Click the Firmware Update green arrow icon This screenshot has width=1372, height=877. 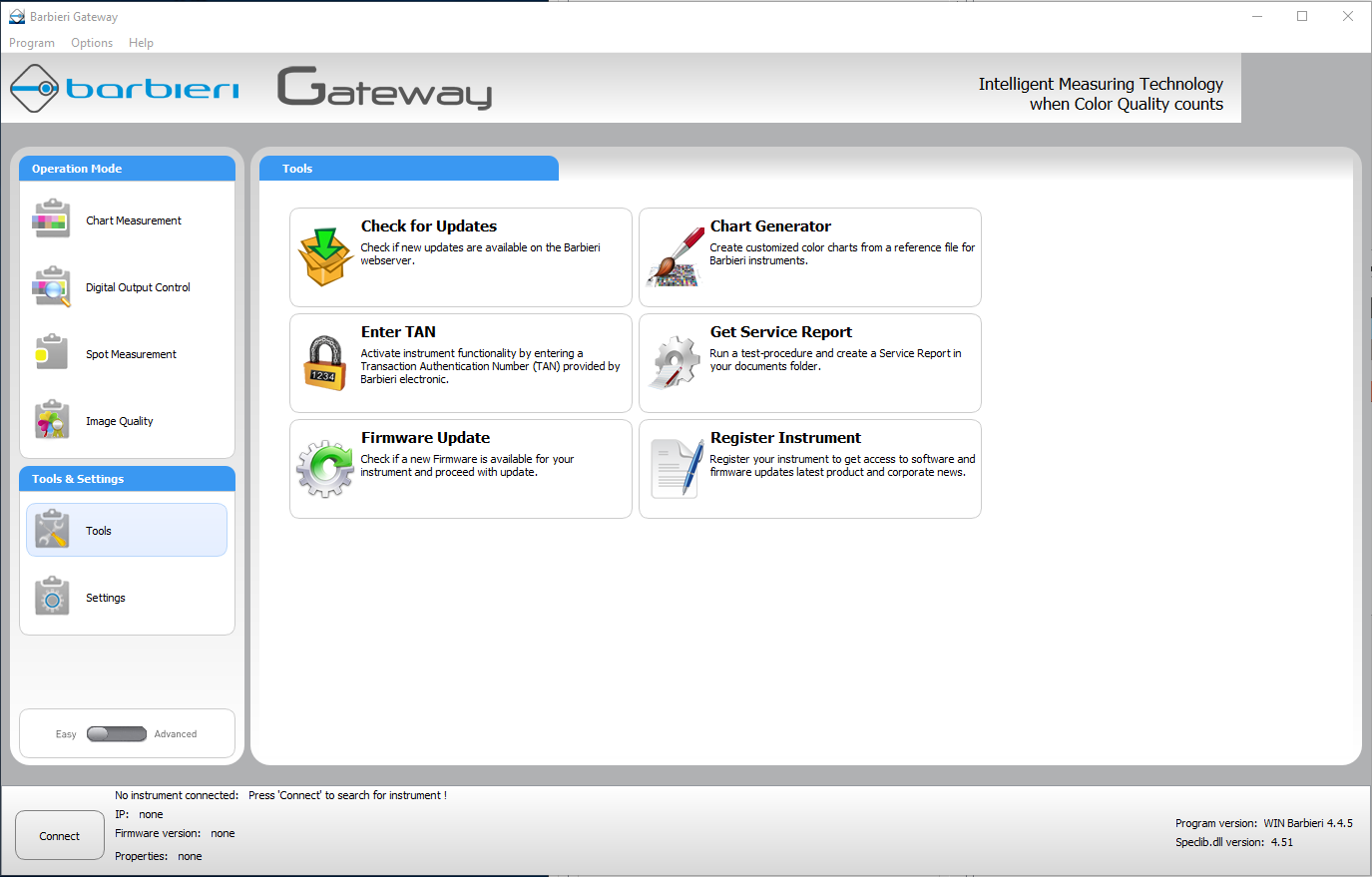click(325, 469)
